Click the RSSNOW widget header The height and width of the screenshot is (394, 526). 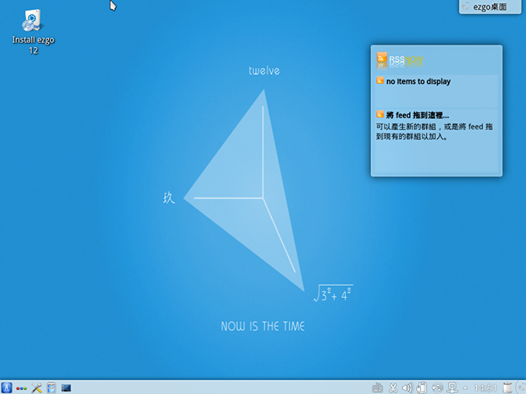pos(436,61)
